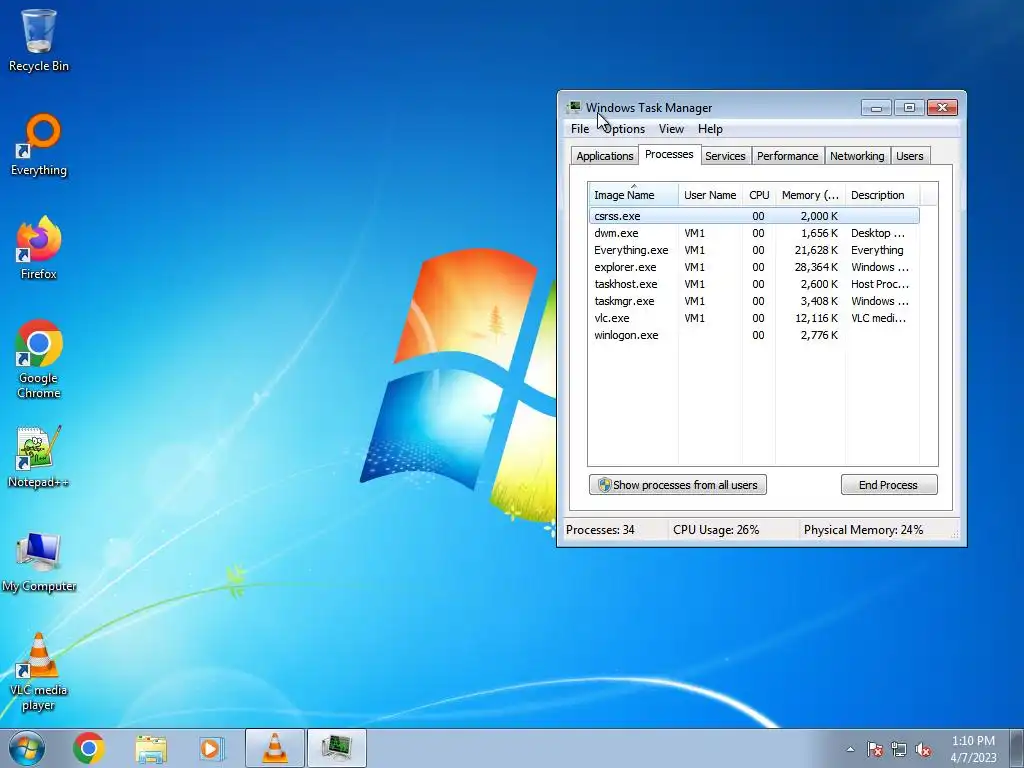Open the Options menu
The width and height of the screenshot is (1024, 768).
pyautogui.click(x=624, y=129)
